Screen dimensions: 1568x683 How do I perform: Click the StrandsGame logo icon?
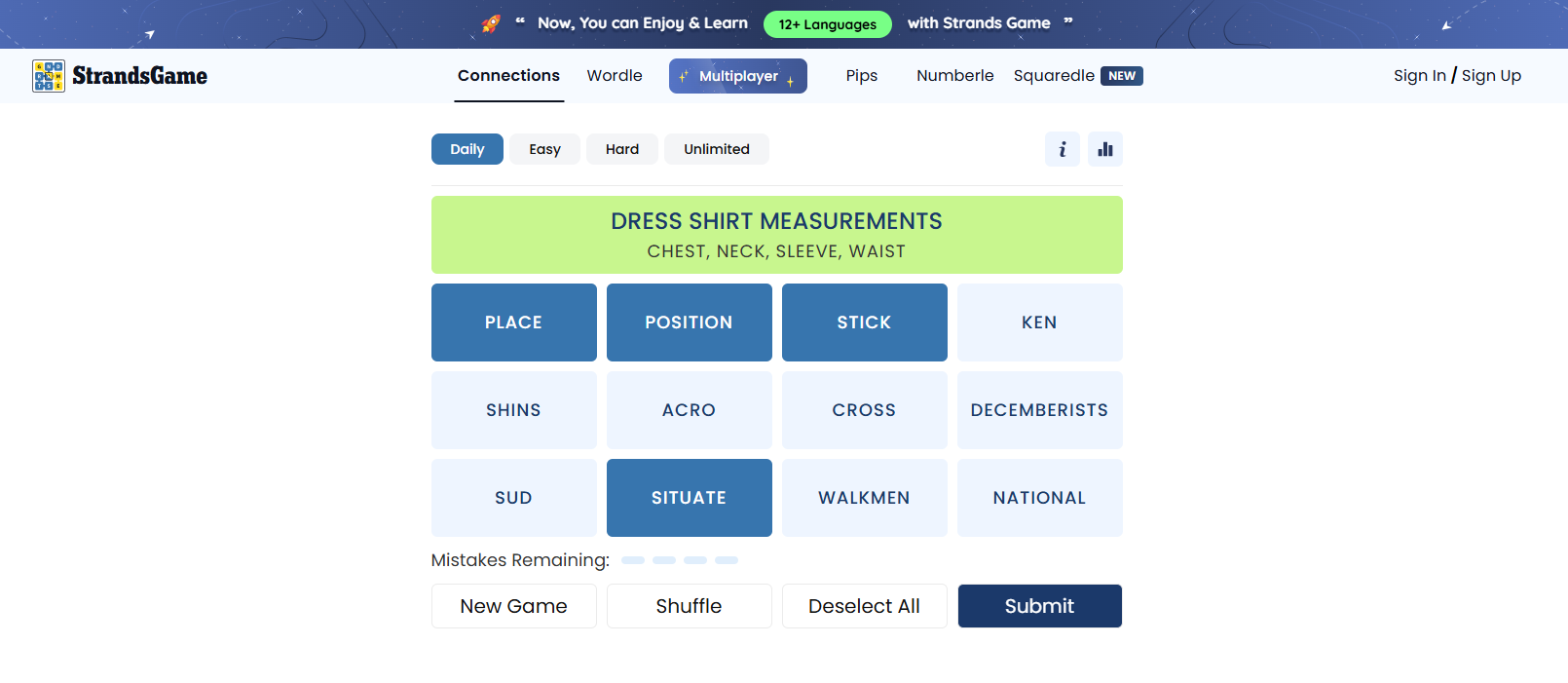(49, 76)
